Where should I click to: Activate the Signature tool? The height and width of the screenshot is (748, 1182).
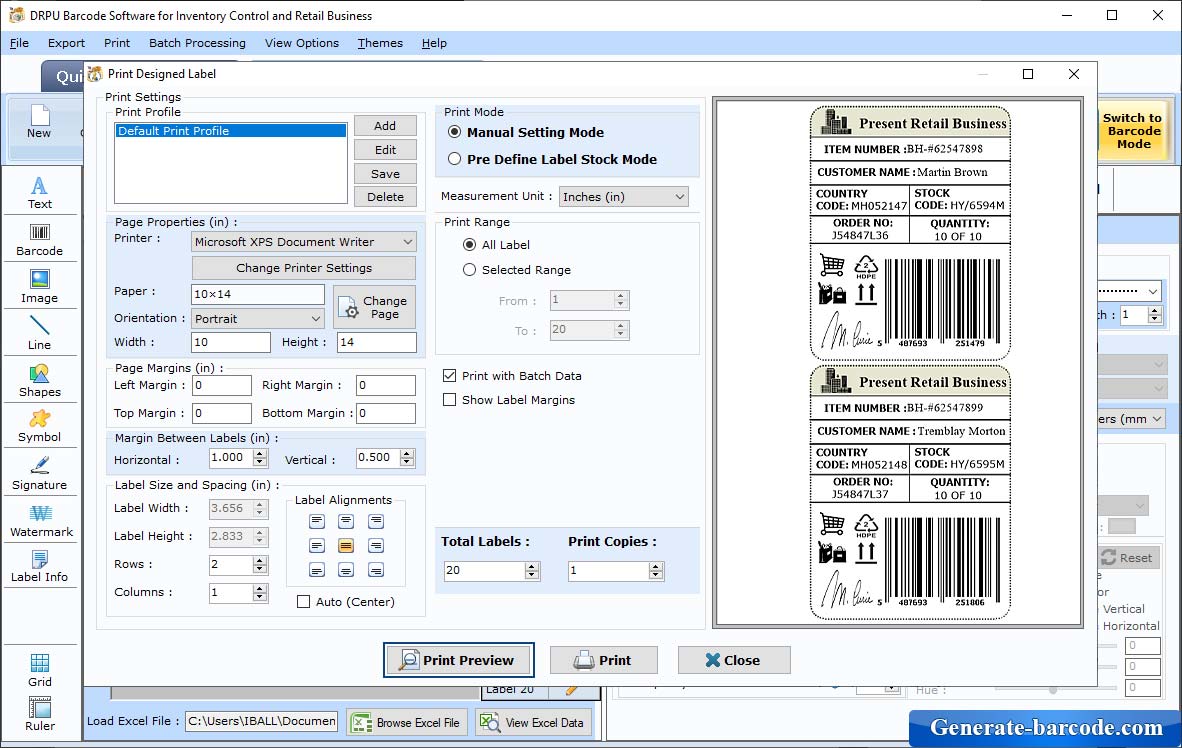[40, 474]
